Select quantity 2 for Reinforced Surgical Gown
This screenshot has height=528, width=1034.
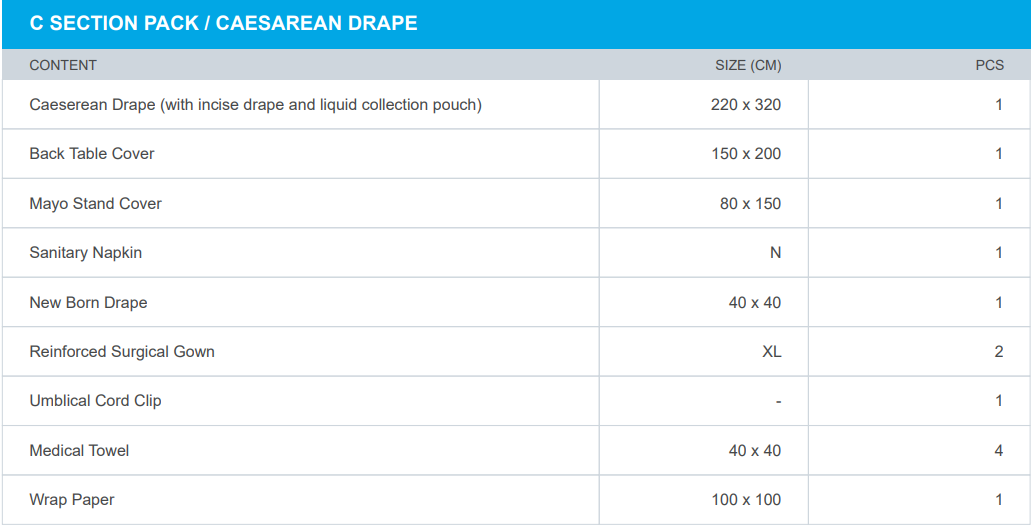(998, 352)
